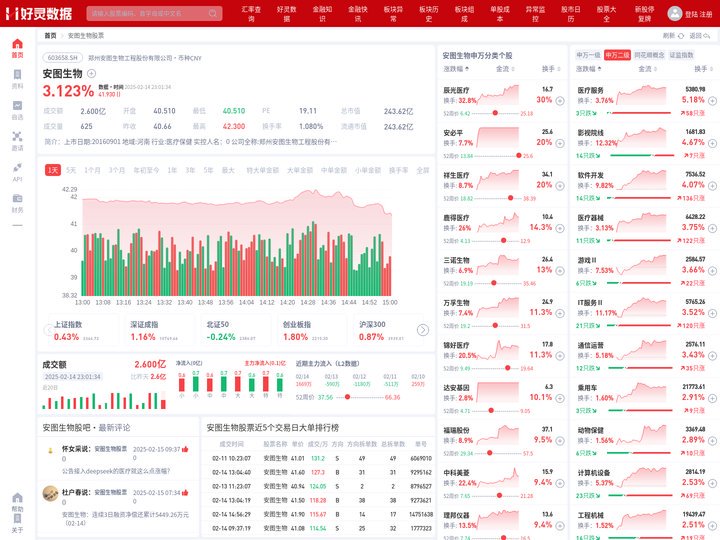The image size is (720, 540).
Task: Sort sector list by 换手
Action: pyautogui.click(x=703, y=69)
